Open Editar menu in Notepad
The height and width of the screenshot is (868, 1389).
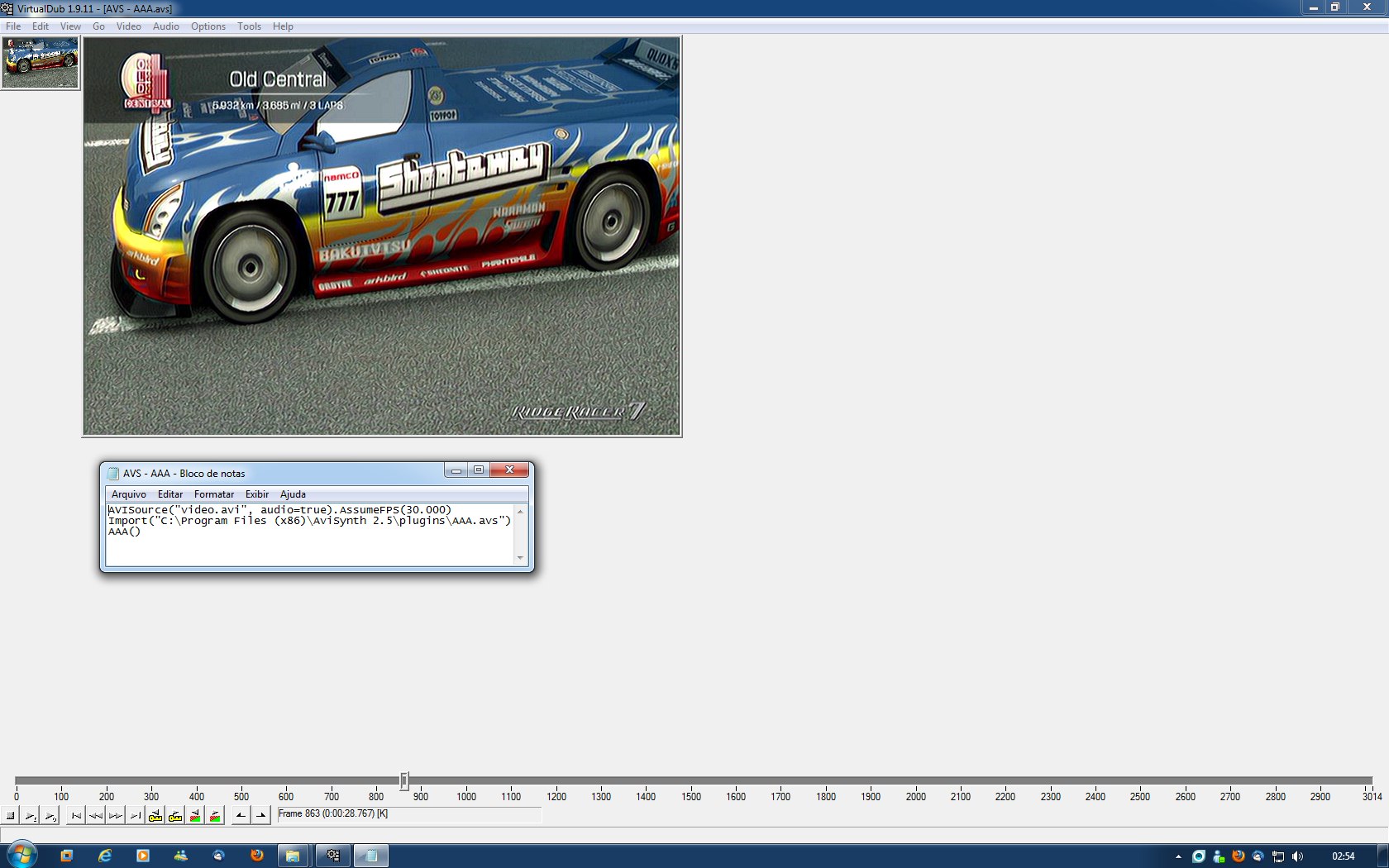pos(170,494)
